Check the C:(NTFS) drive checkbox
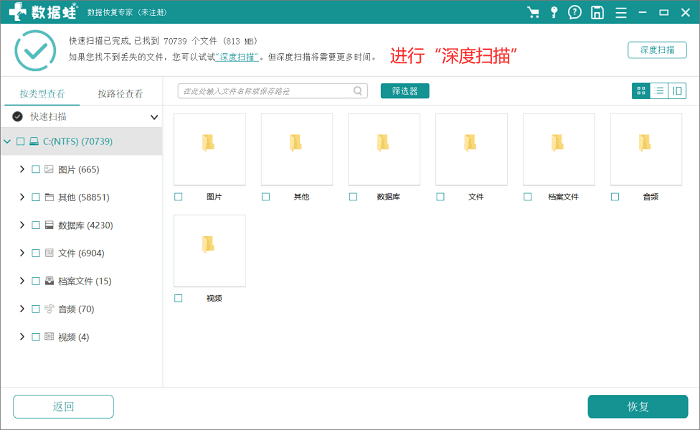Viewport: 700px width, 430px height. (x=21, y=142)
